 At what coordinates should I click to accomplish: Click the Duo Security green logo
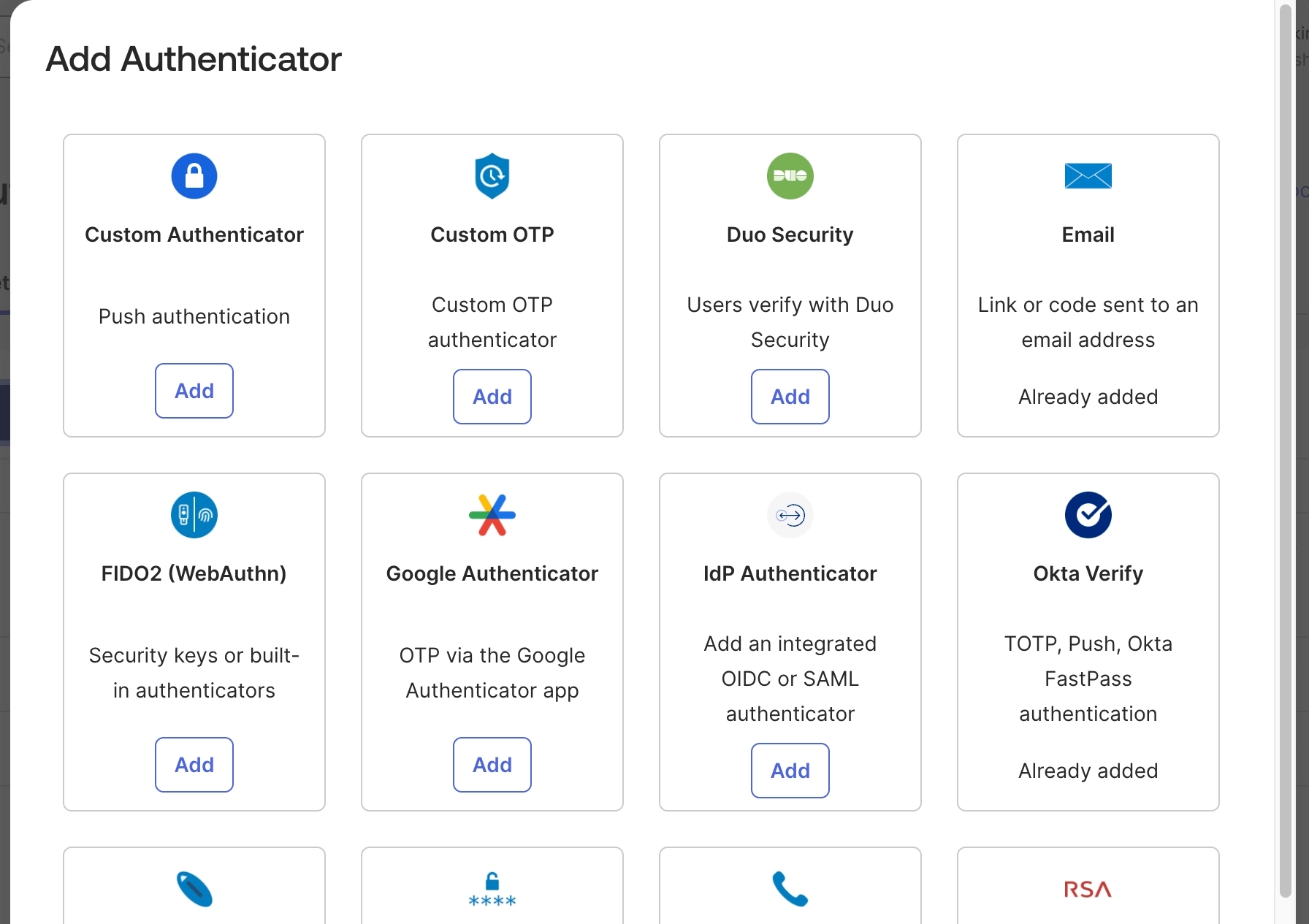pos(790,176)
